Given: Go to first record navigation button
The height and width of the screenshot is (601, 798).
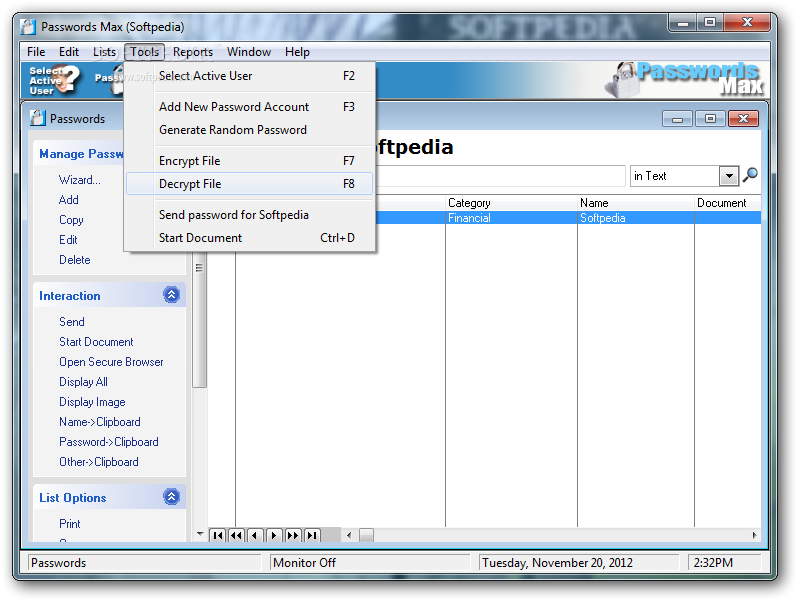Looking at the screenshot, I should 218,535.
